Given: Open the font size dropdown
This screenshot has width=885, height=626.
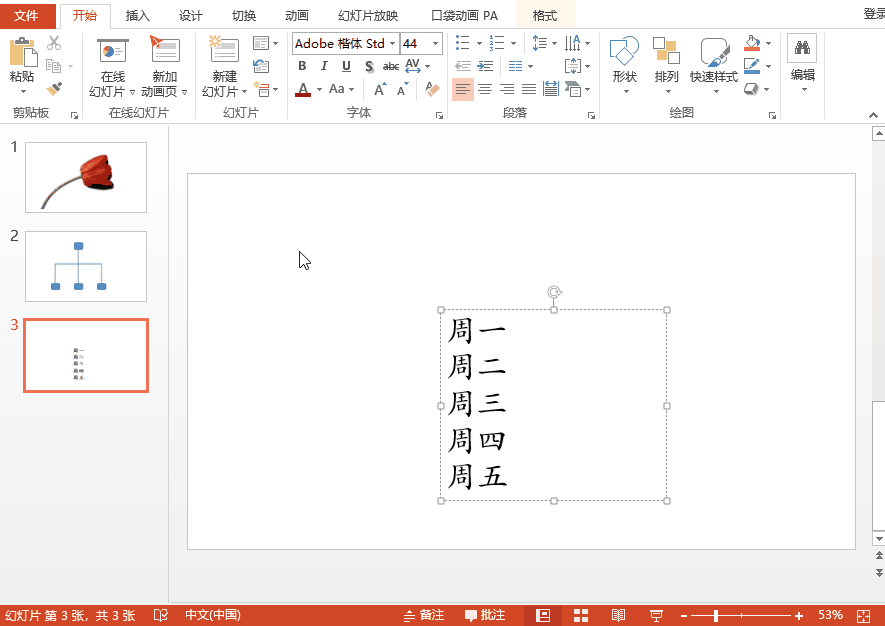Looking at the screenshot, I should click(x=436, y=43).
